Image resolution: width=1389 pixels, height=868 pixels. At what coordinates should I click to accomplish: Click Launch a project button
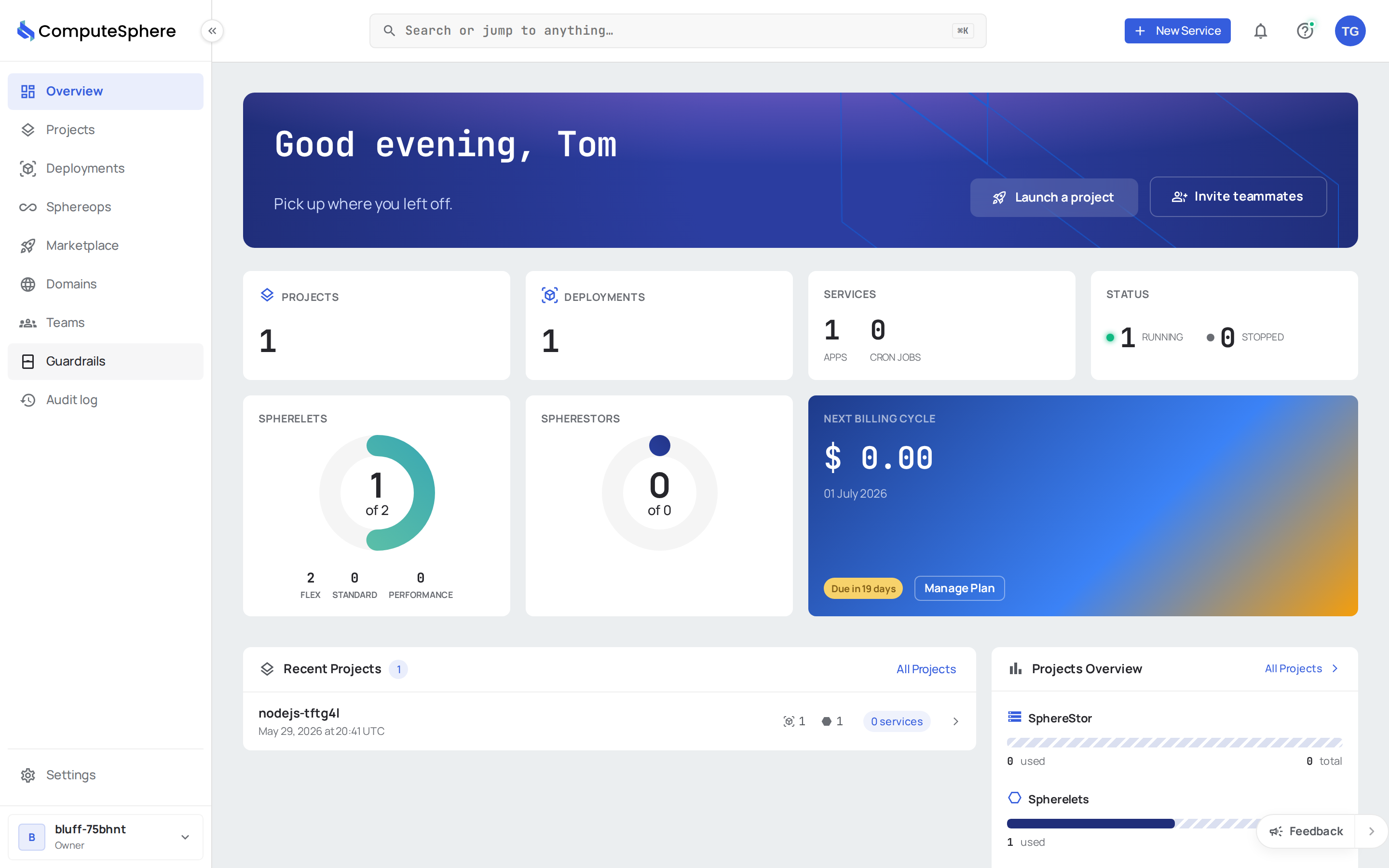[1054, 198]
